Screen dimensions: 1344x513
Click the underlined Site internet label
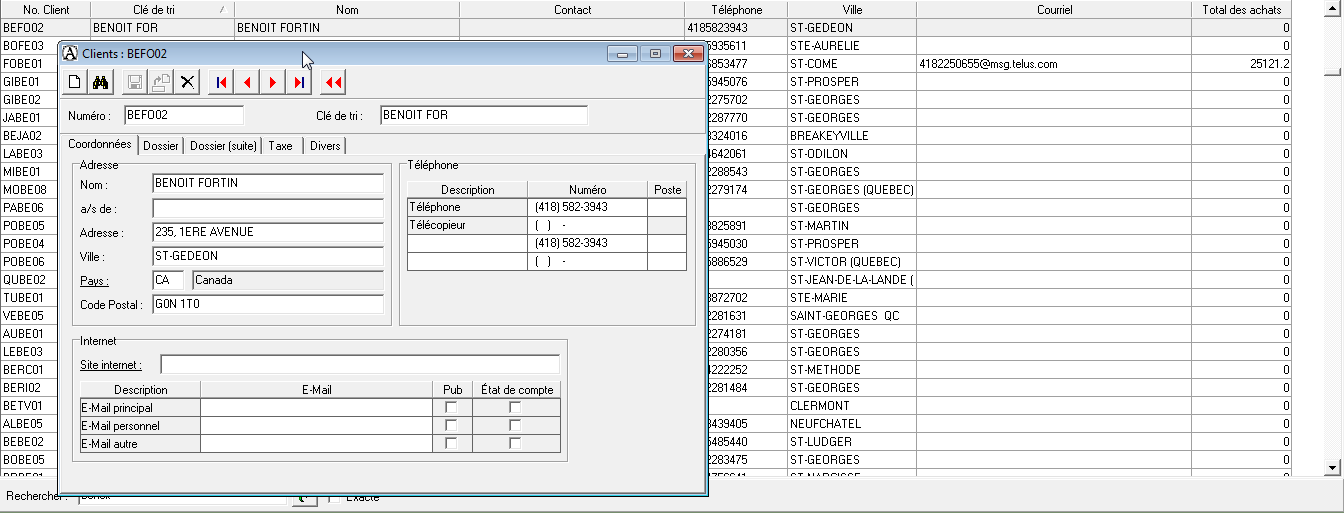(111, 365)
